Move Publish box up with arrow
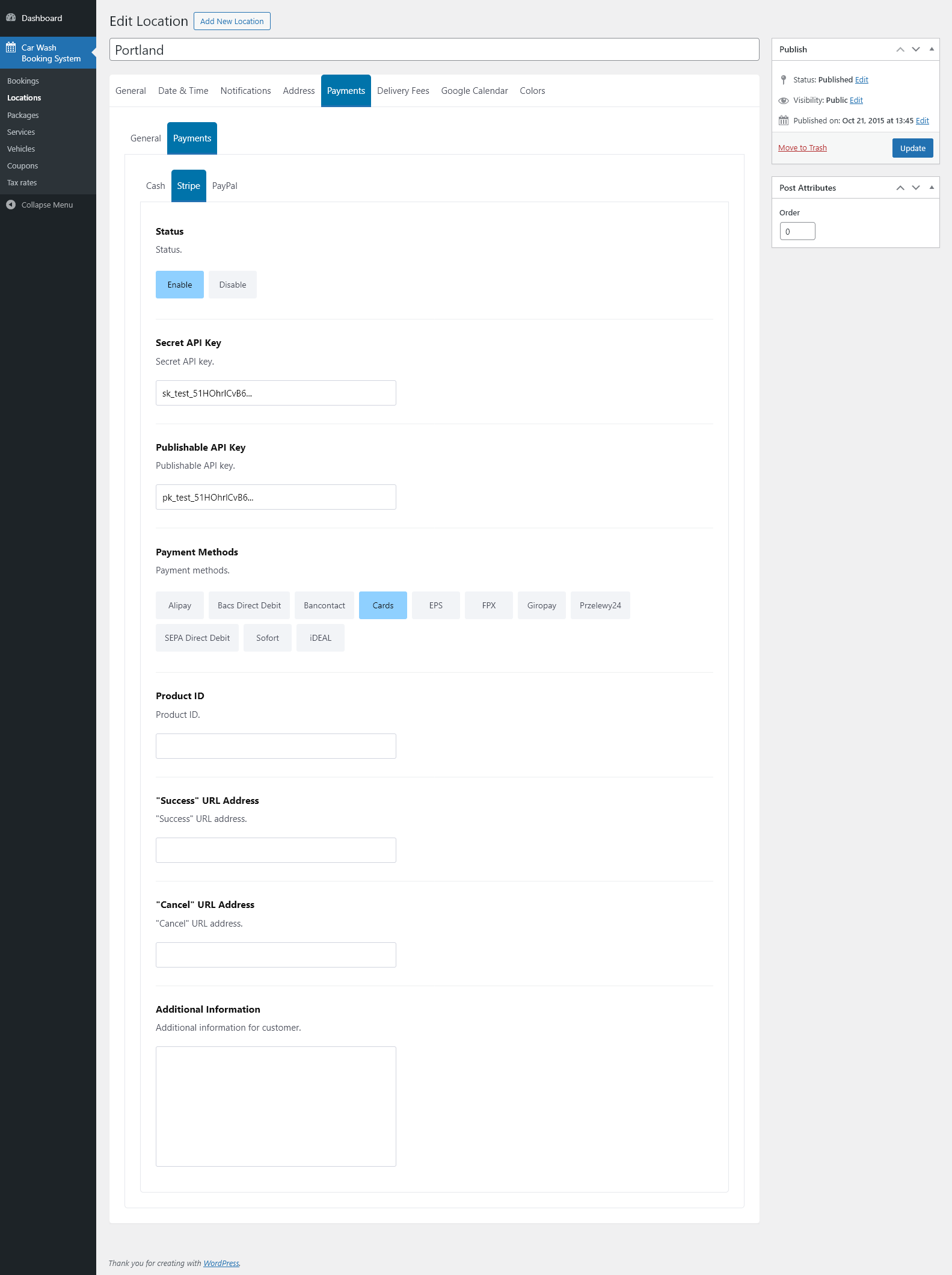Image resolution: width=952 pixels, height=1275 pixels. click(900, 49)
